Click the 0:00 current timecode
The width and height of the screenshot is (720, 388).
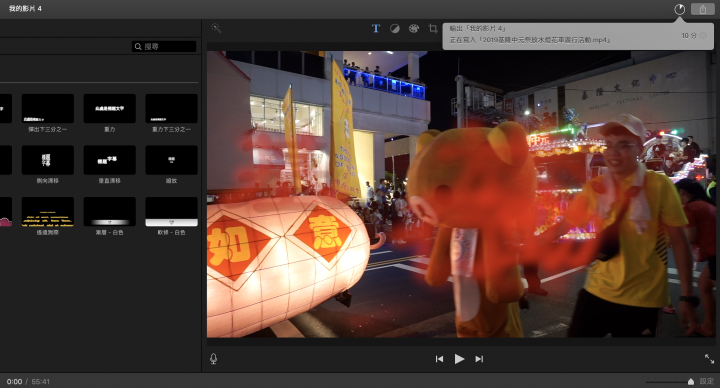pos(14,382)
